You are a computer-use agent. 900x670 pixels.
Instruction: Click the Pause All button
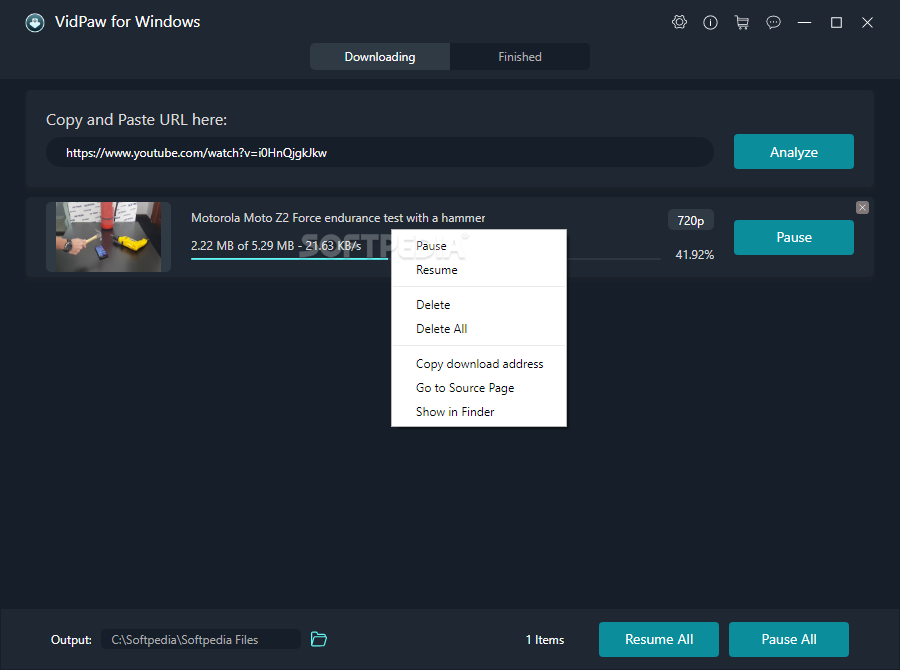tap(789, 639)
